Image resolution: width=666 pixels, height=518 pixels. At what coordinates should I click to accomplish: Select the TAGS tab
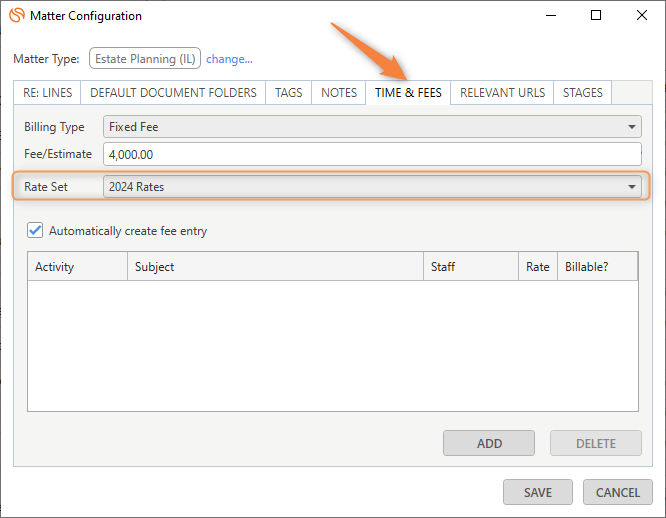coord(288,93)
